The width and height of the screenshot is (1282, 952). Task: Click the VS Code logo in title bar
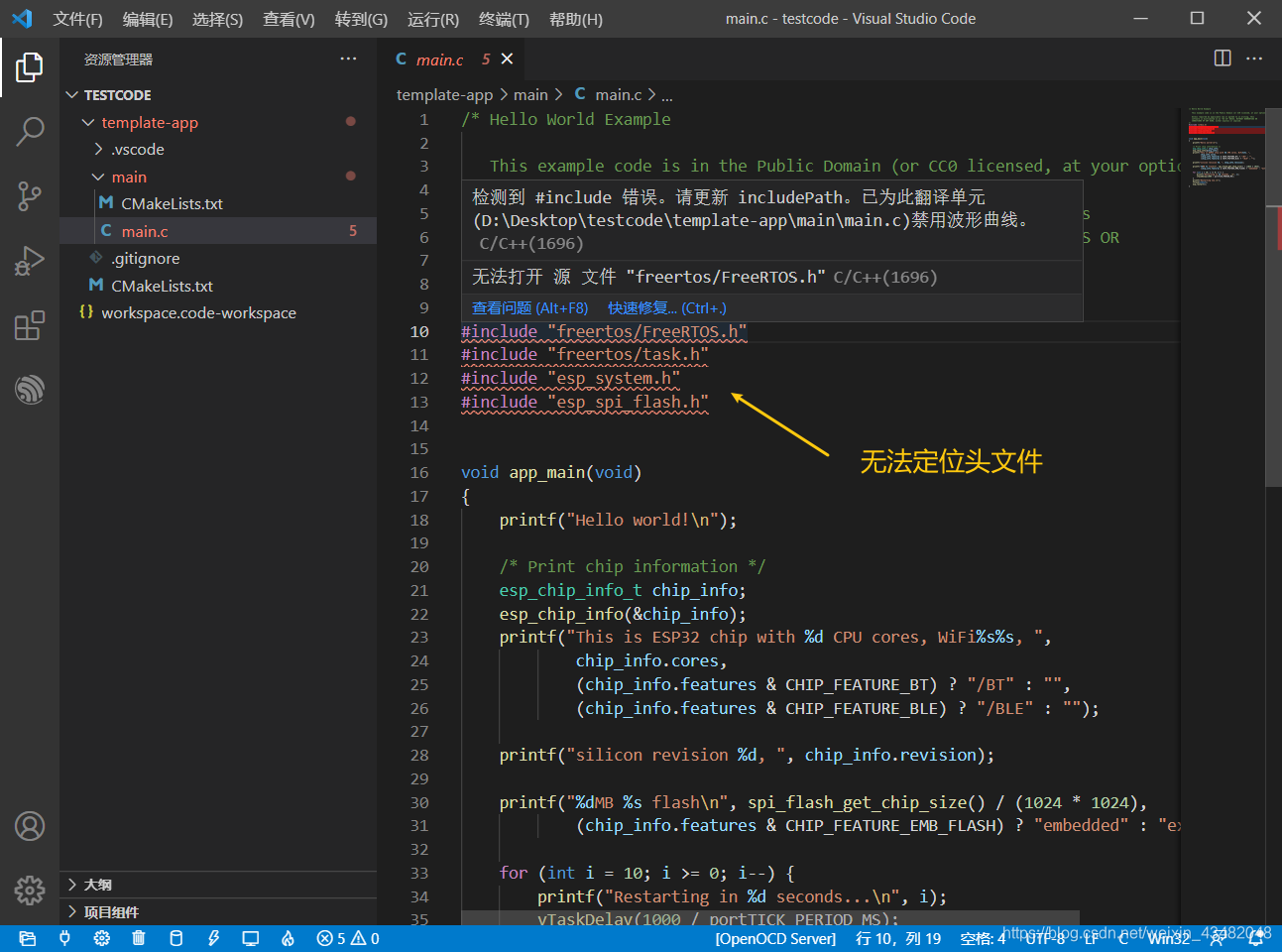(x=22, y=19)
